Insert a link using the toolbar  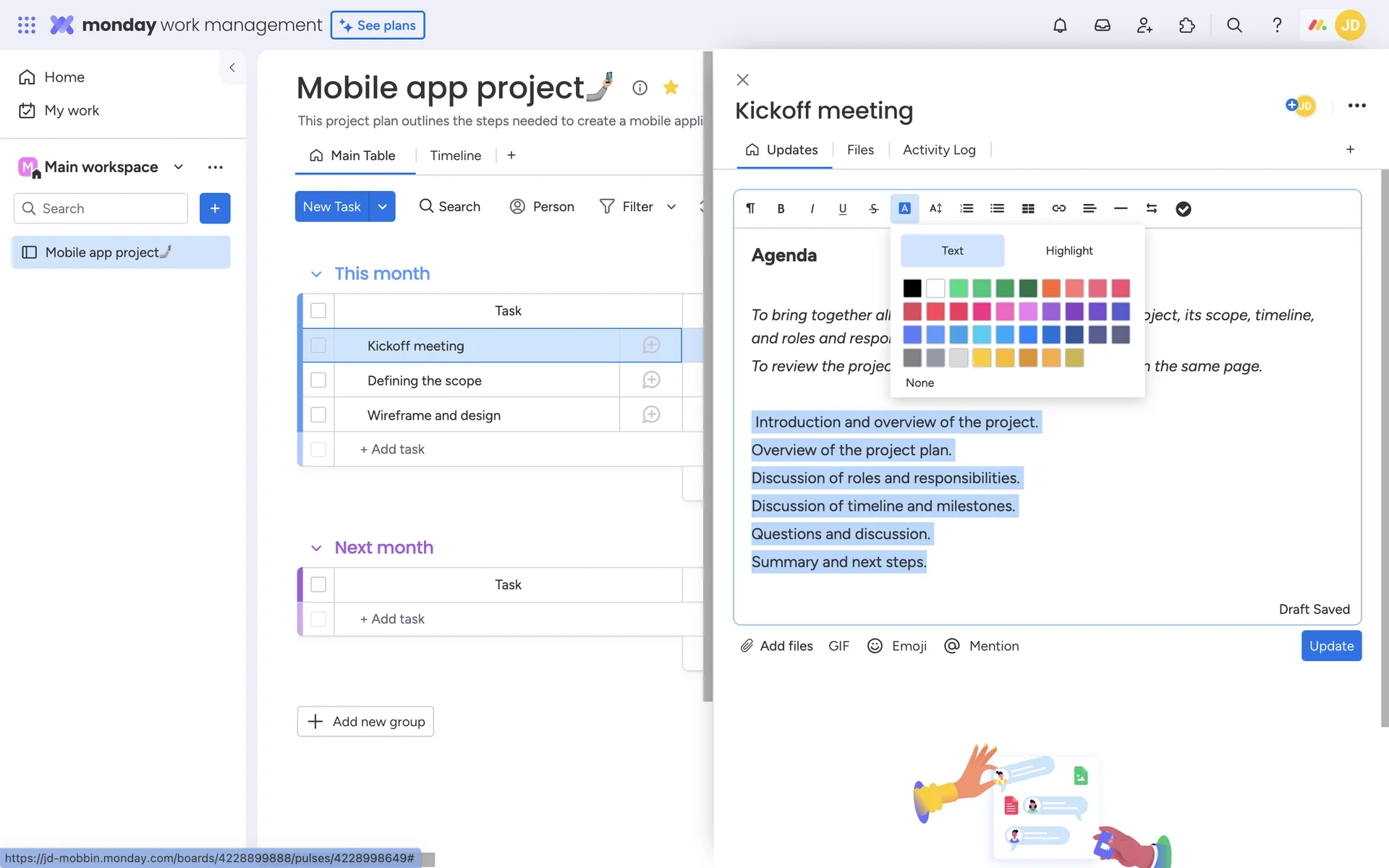click(1058, 208)
